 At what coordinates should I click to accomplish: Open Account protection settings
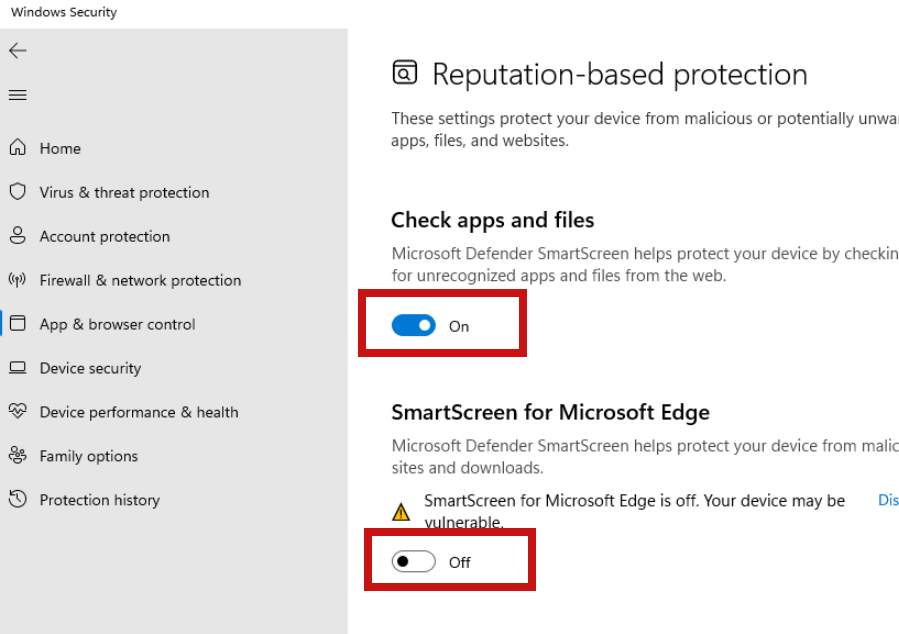click(104, 236)
